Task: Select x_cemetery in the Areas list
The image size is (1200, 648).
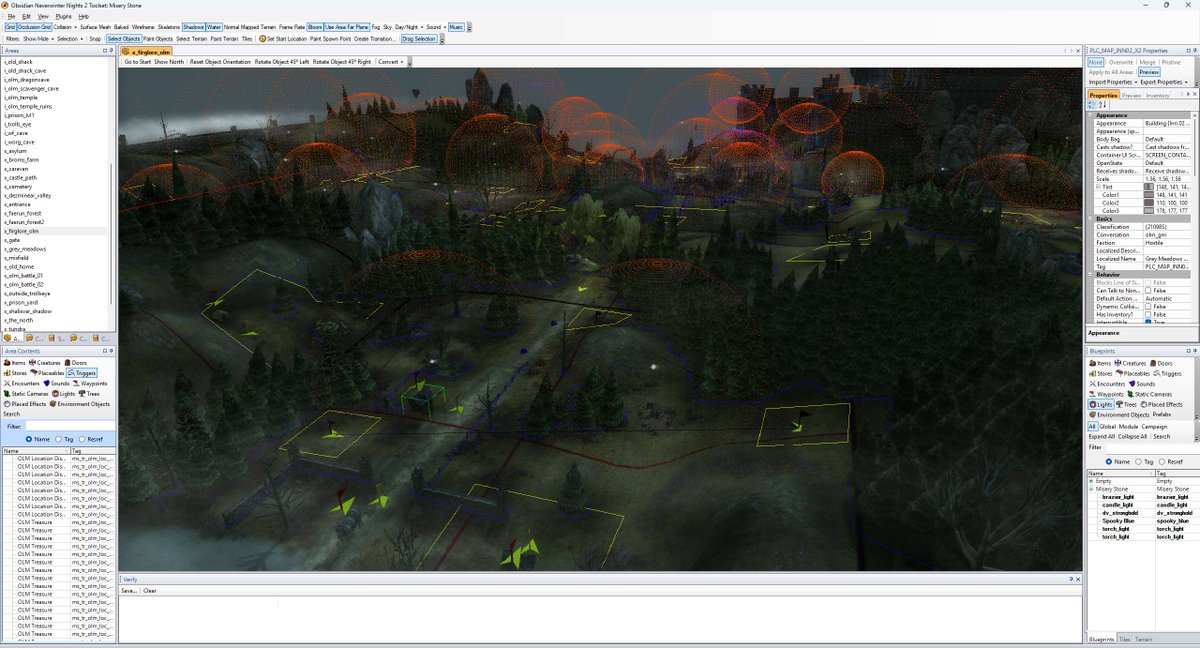Action: (x=18, y=187)
